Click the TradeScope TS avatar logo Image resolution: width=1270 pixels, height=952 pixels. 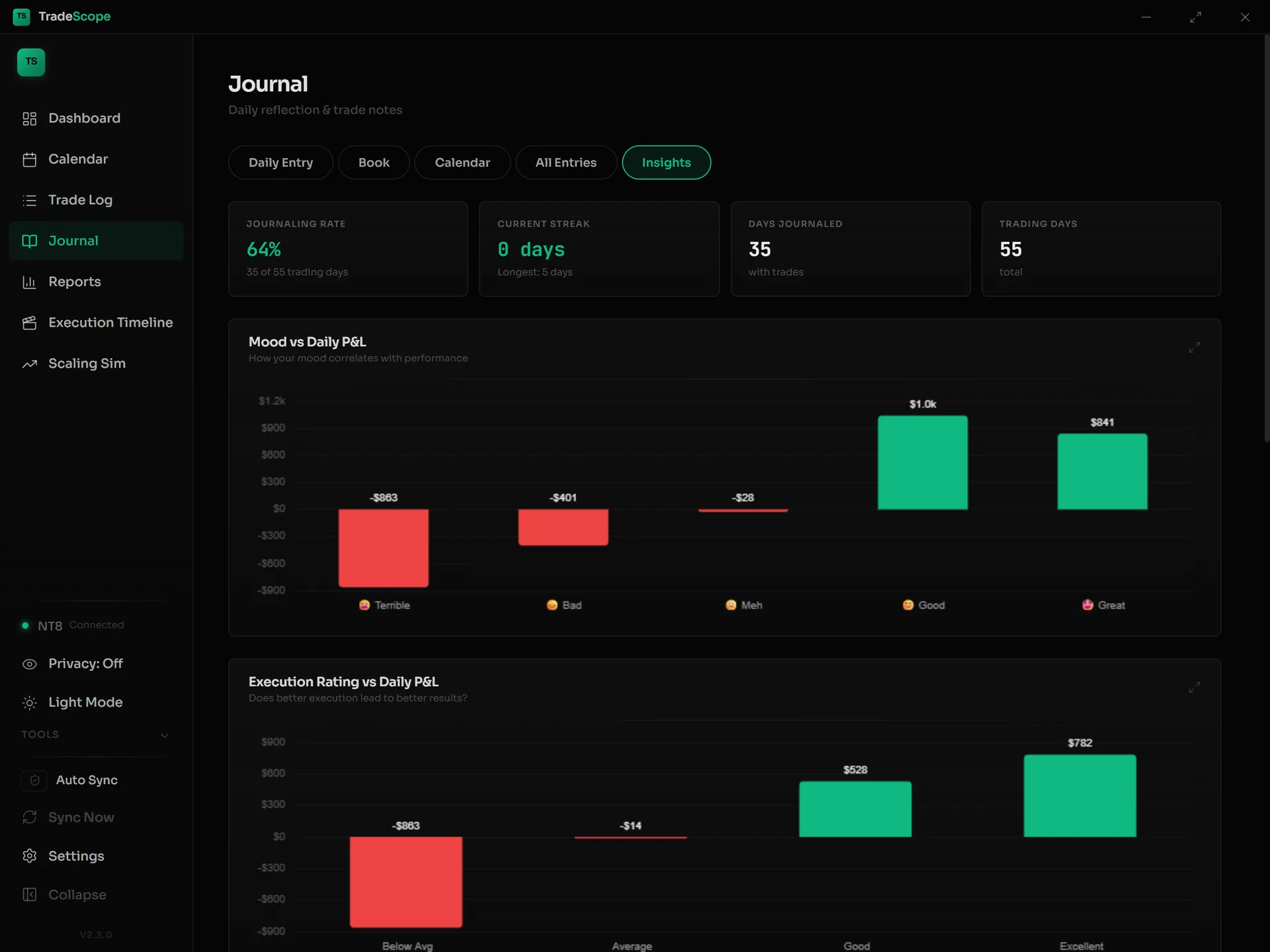[31, 62]
